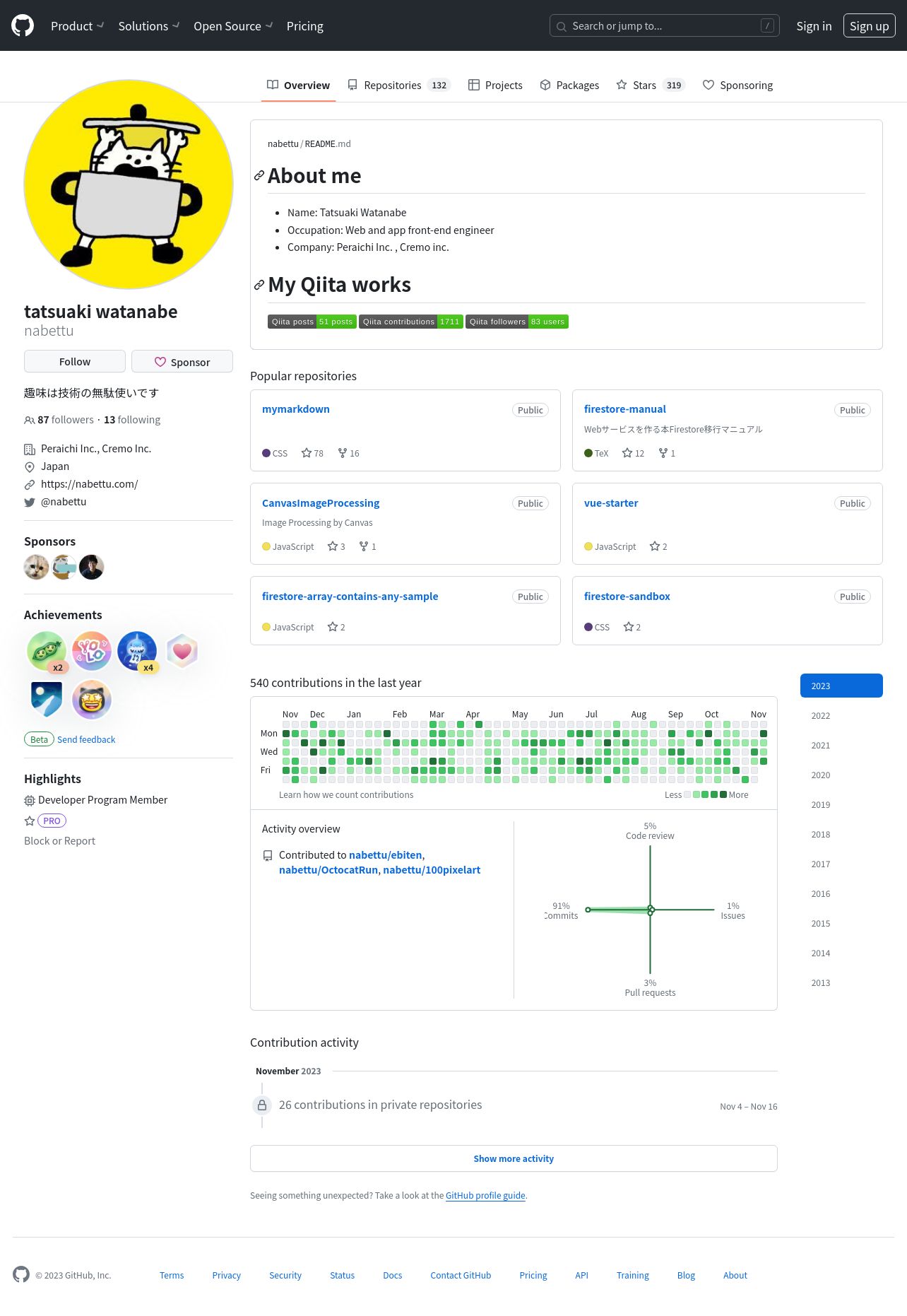This screenshot has width=907, height=1316.
Task: Open the firestore-sandbox repository
Action: coord(627,597)
